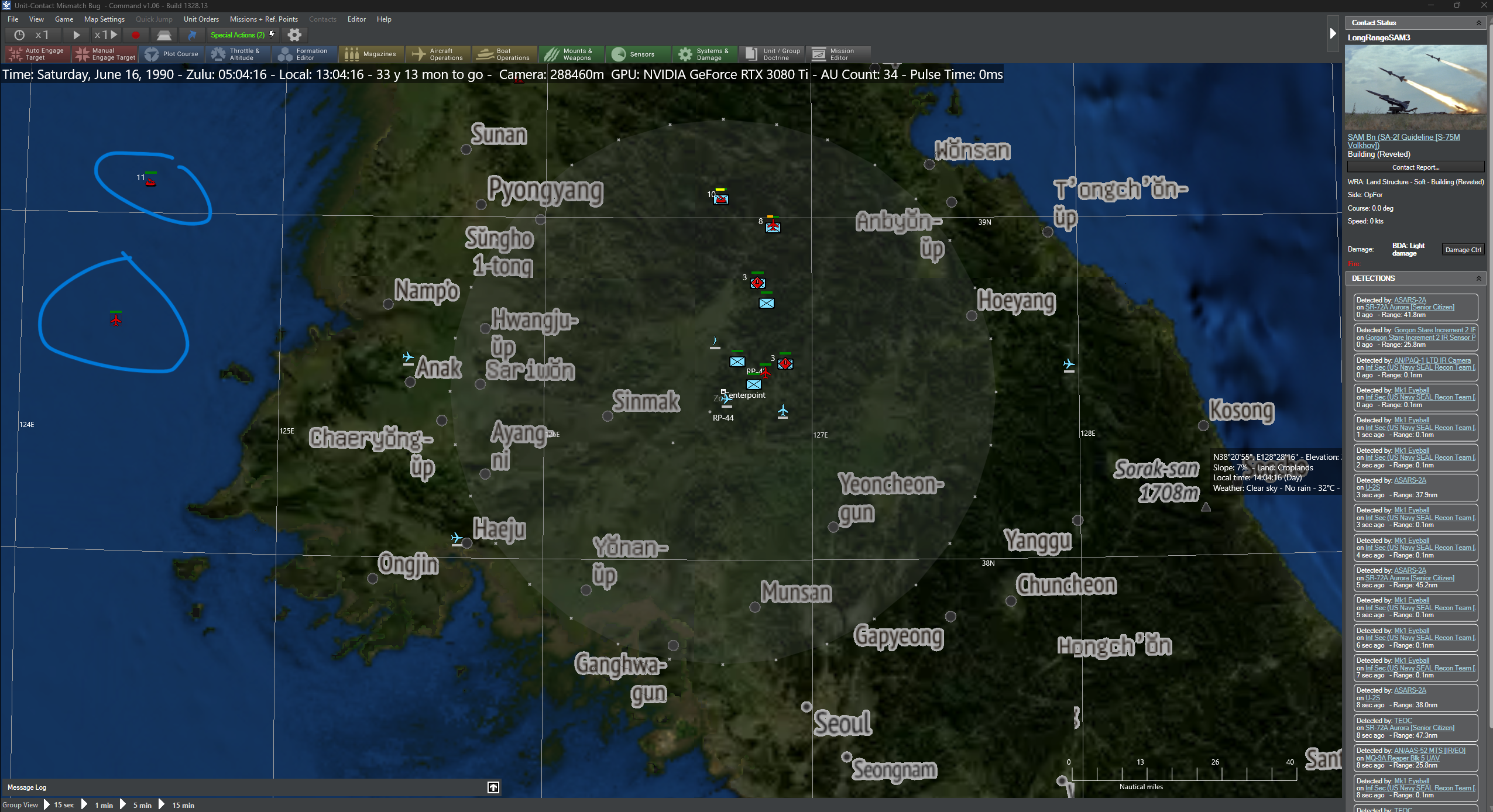1493x812 pixels.
Task: Open the View menu
Action: click(36, 19)
